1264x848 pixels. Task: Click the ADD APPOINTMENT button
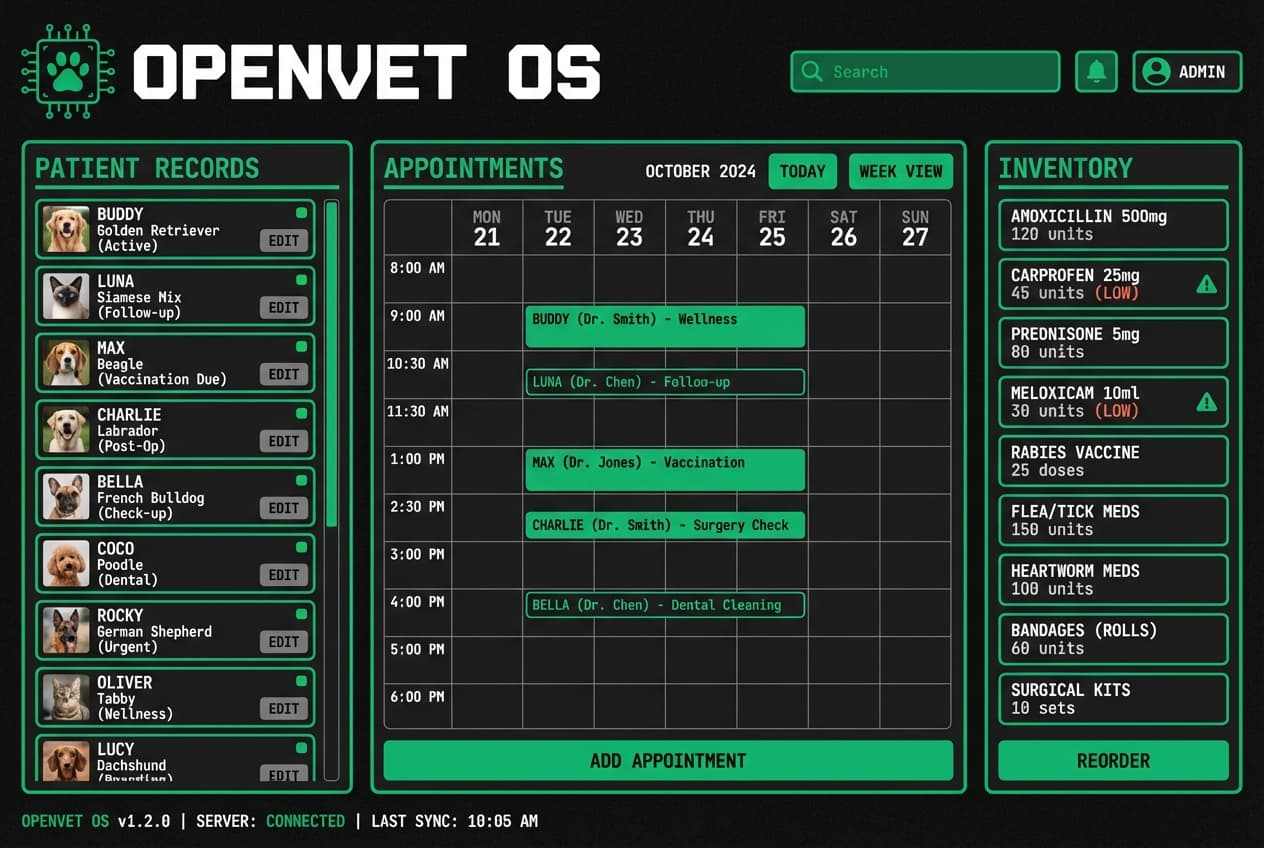tap(667, 760)
